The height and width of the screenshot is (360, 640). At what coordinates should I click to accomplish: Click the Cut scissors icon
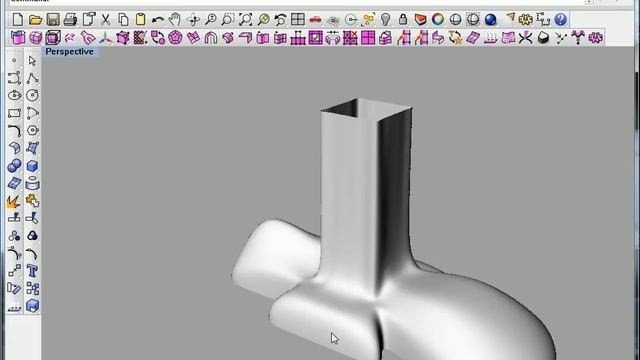pyautogui.click(x=106, y=19)
